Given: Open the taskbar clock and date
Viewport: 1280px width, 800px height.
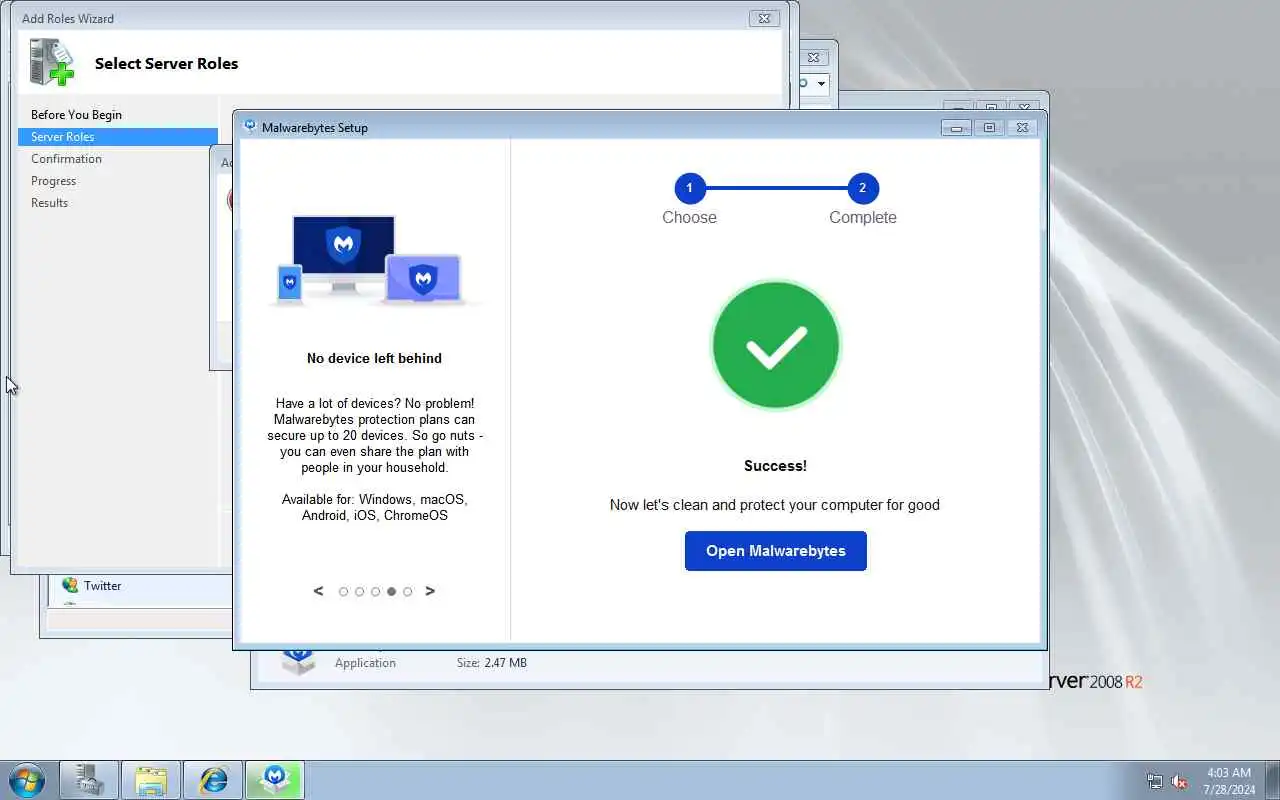Looking at the screenshot, I should [x=1229, y=781].
